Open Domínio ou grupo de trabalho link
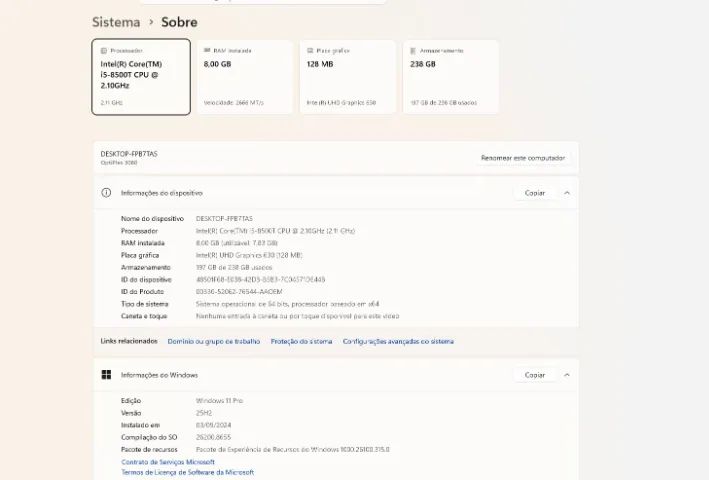This screenshot has height=480, width=709. [214, 342]
